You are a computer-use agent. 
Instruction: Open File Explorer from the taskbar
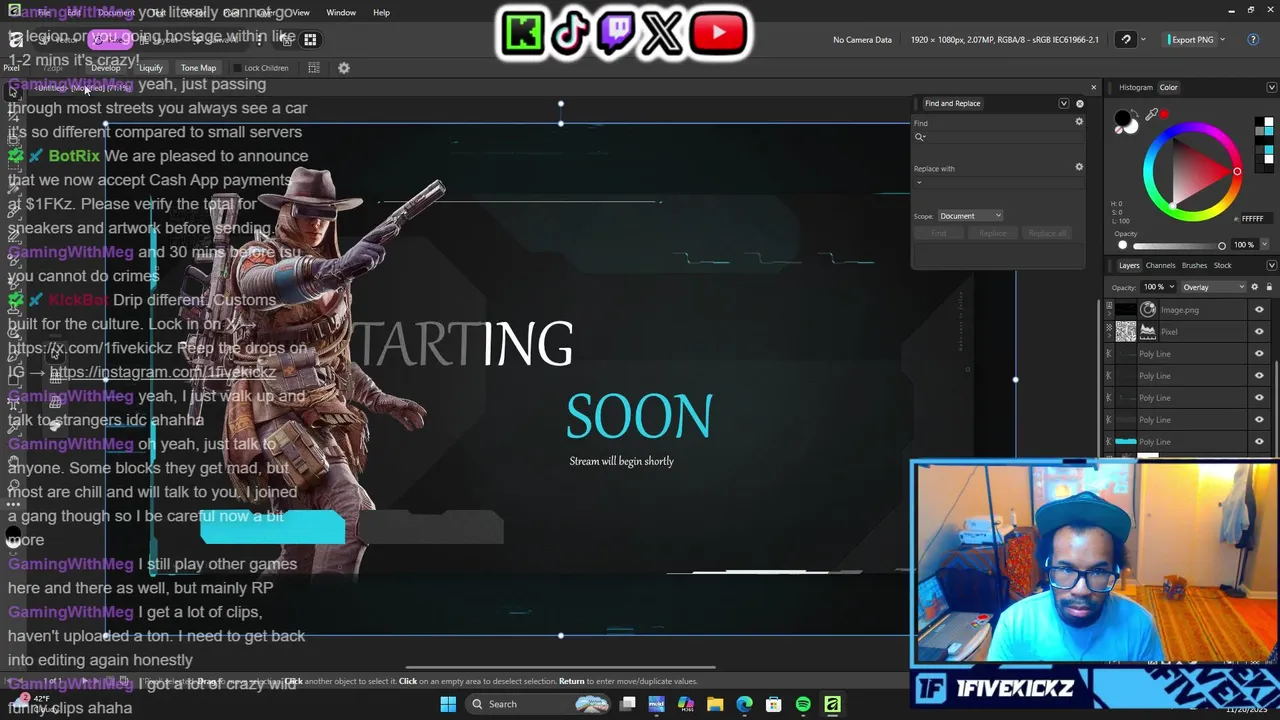coord(715,704)
